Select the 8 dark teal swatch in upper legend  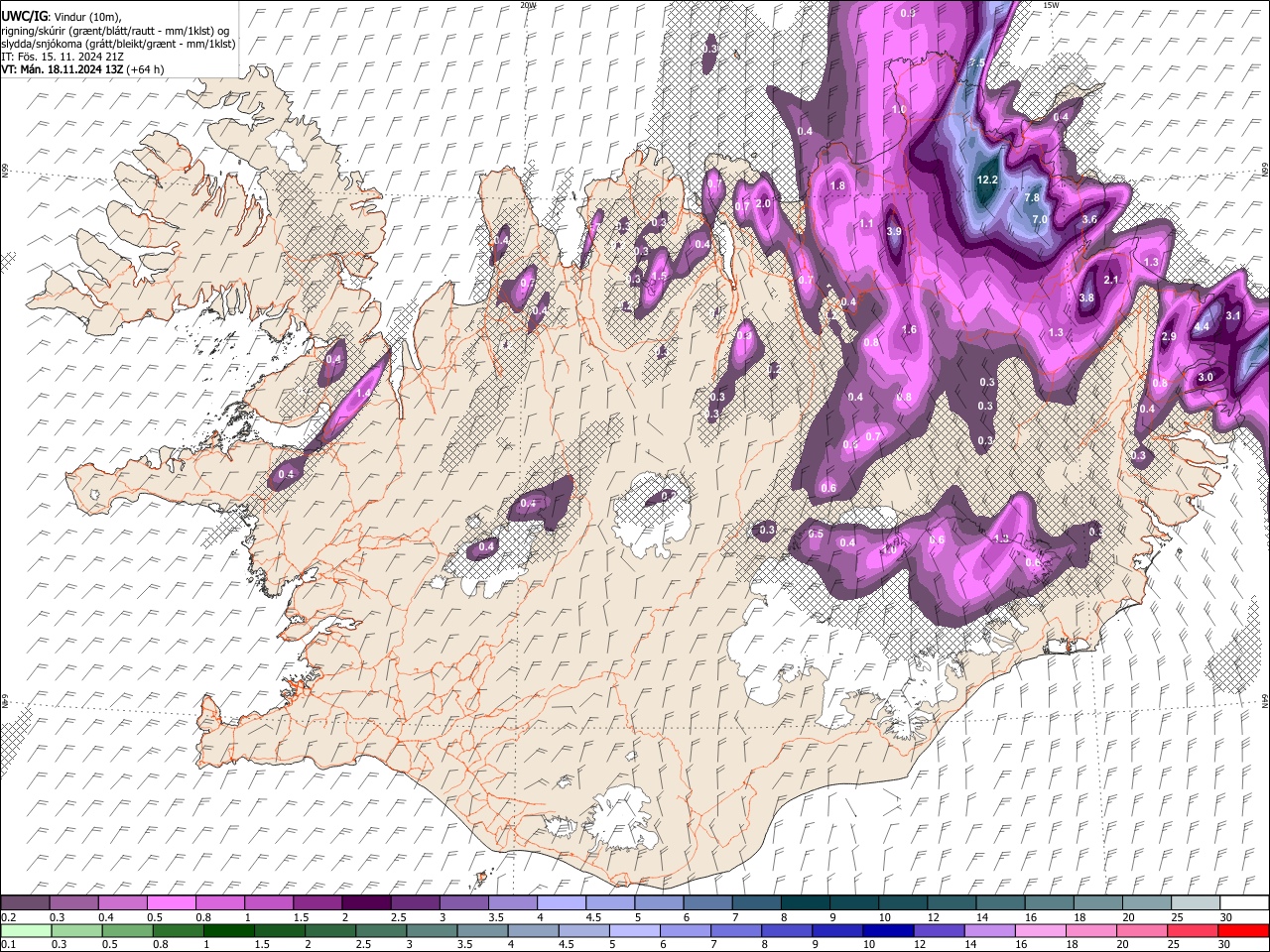coord(805,902)
